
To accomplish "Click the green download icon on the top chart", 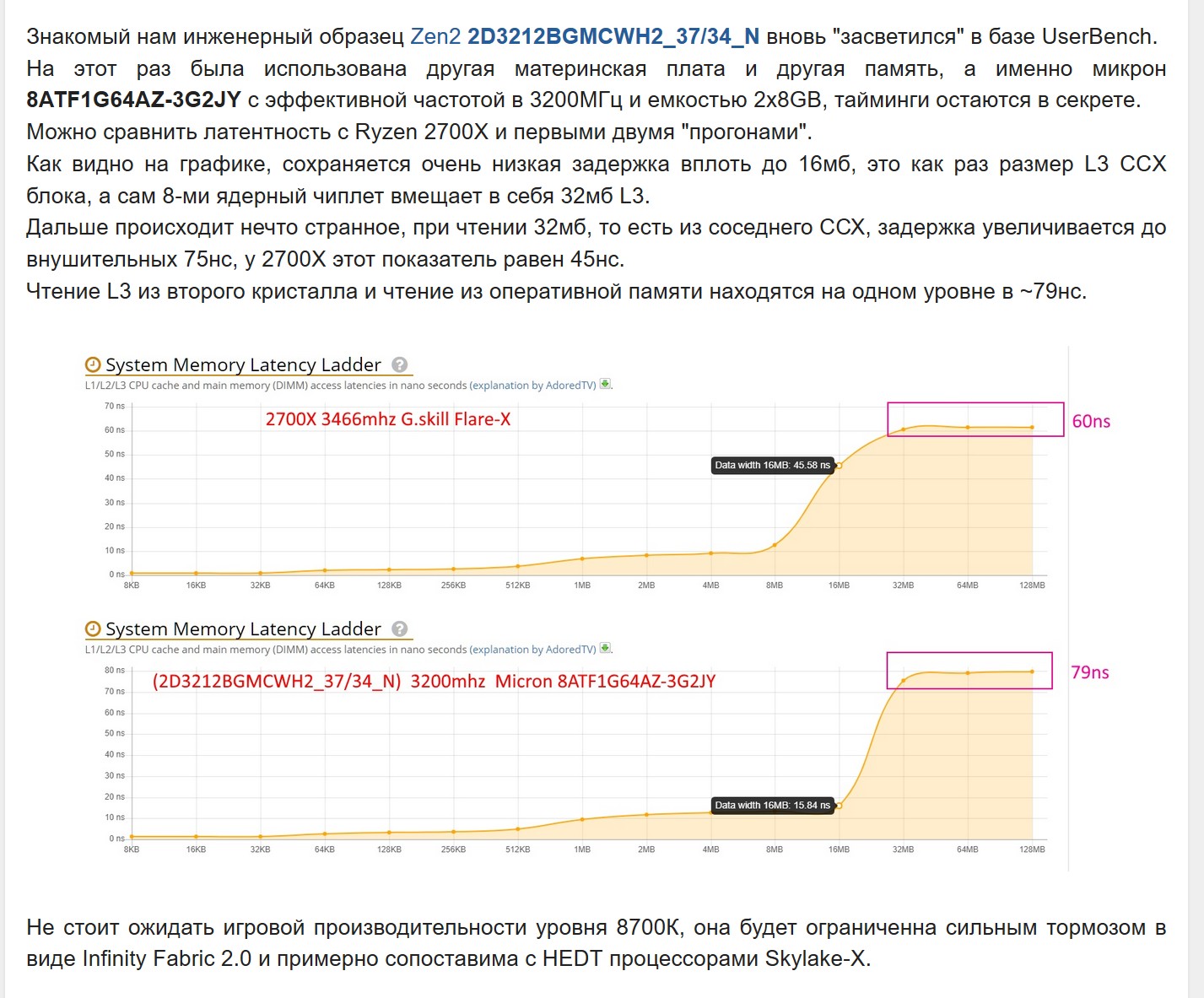I will (x=605, y=385).
